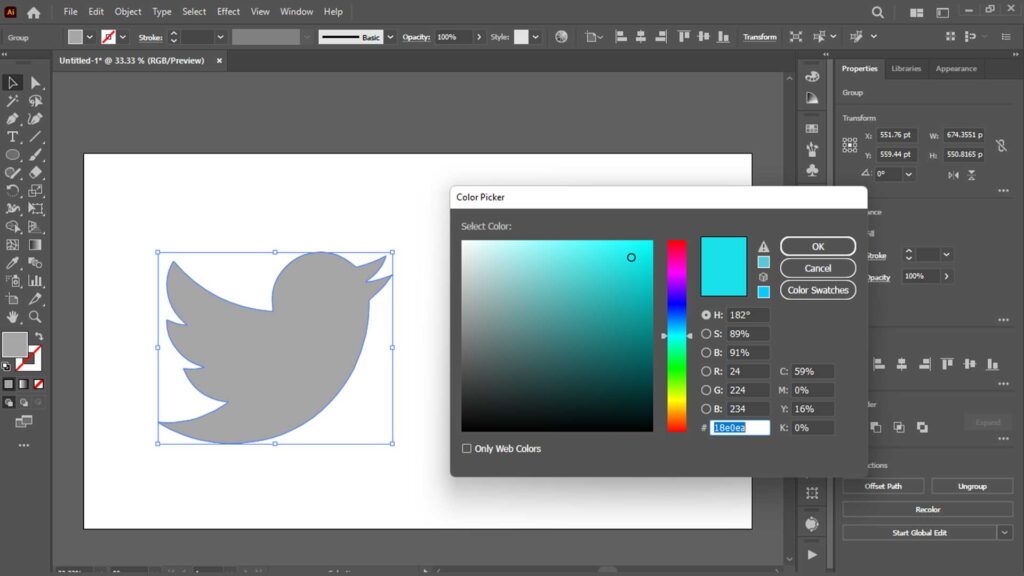1024x576 pixels.
Task: Activate the Type tool
Action: point(12,137)
